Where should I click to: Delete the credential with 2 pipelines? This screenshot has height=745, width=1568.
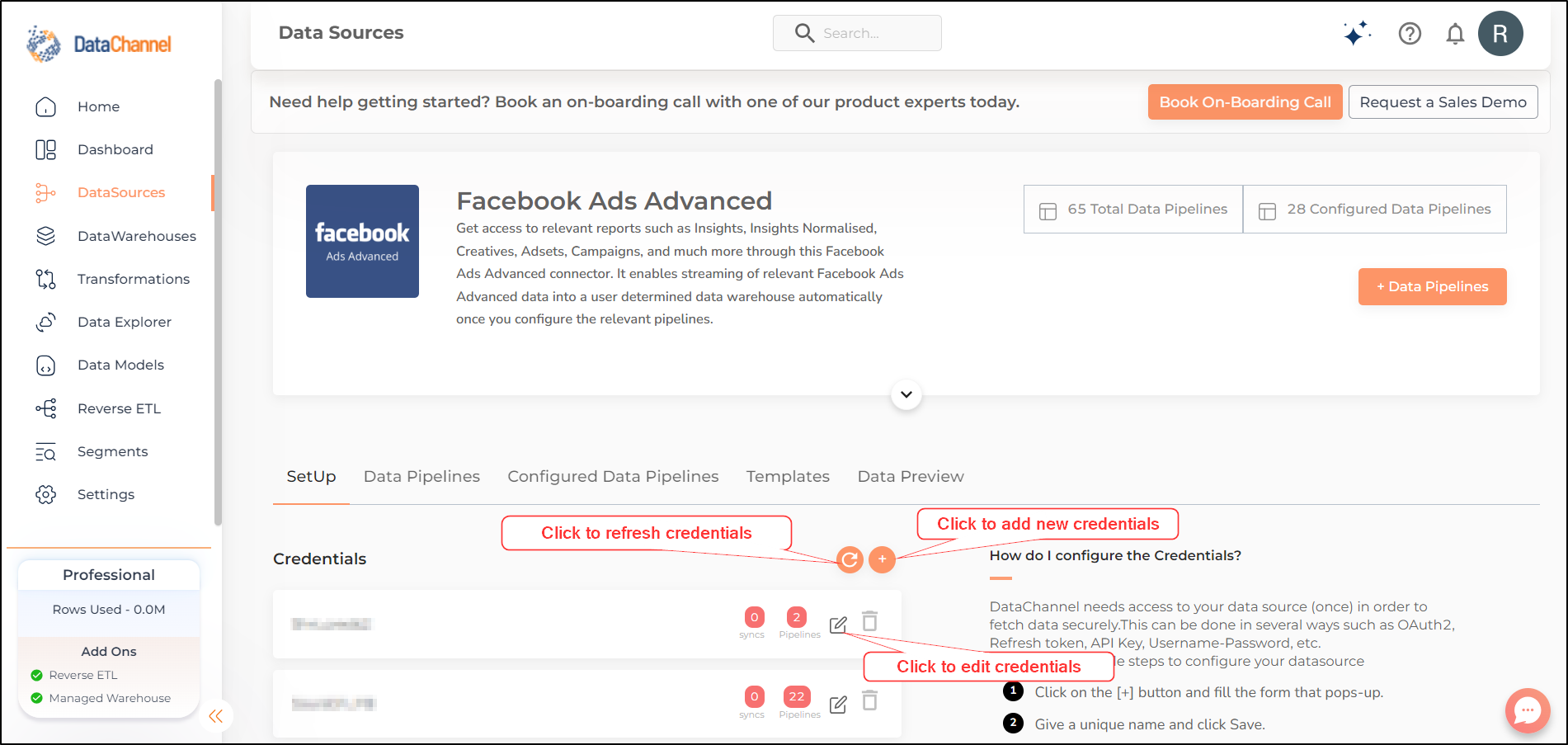click(869, 620)
